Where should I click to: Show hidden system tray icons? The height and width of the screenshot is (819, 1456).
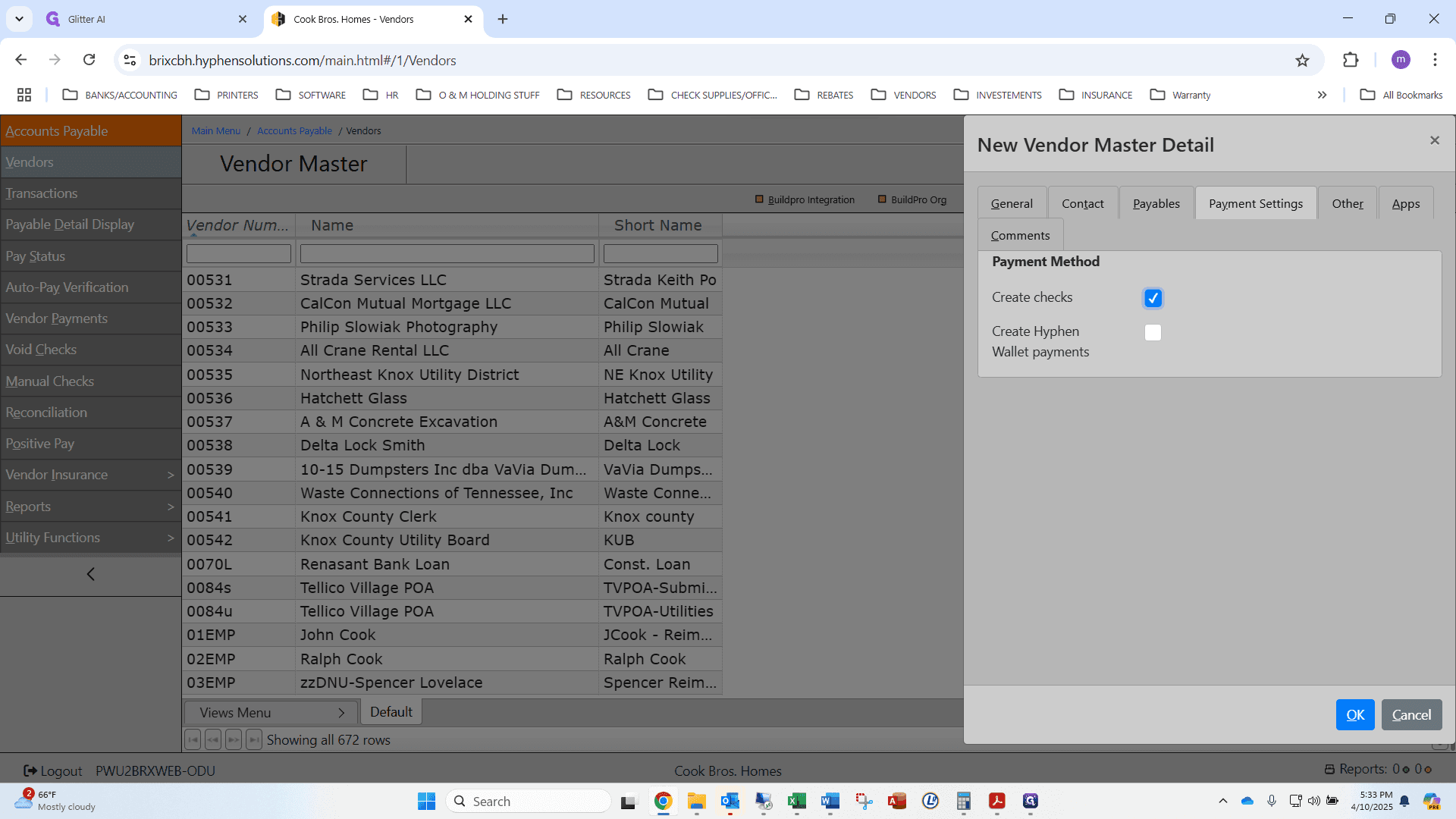(x=1222, y=801)
